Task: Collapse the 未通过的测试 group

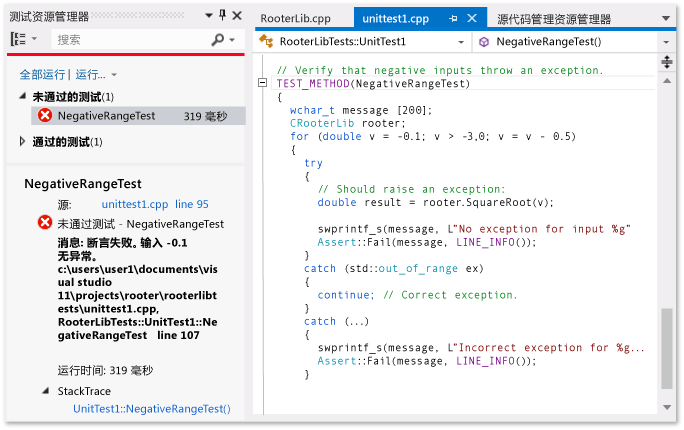Action: 24,96
